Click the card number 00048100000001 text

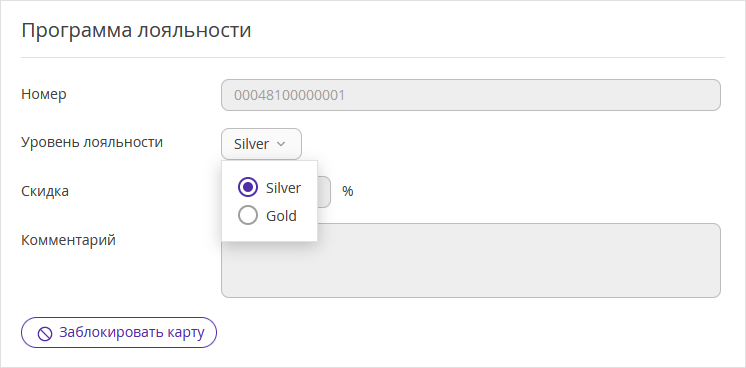coord(289,95)
